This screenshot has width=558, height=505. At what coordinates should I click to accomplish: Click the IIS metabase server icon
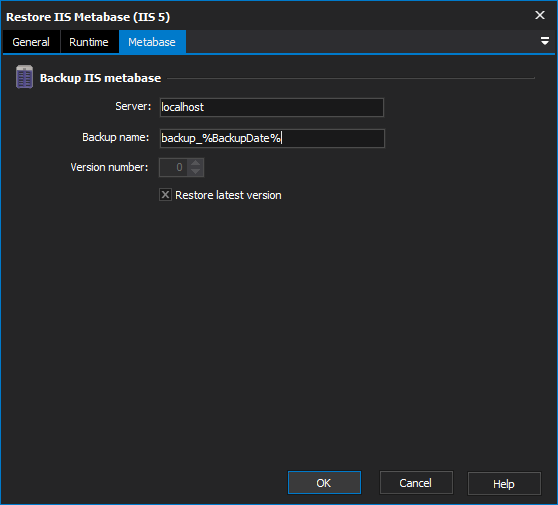[x=25, y=77]
